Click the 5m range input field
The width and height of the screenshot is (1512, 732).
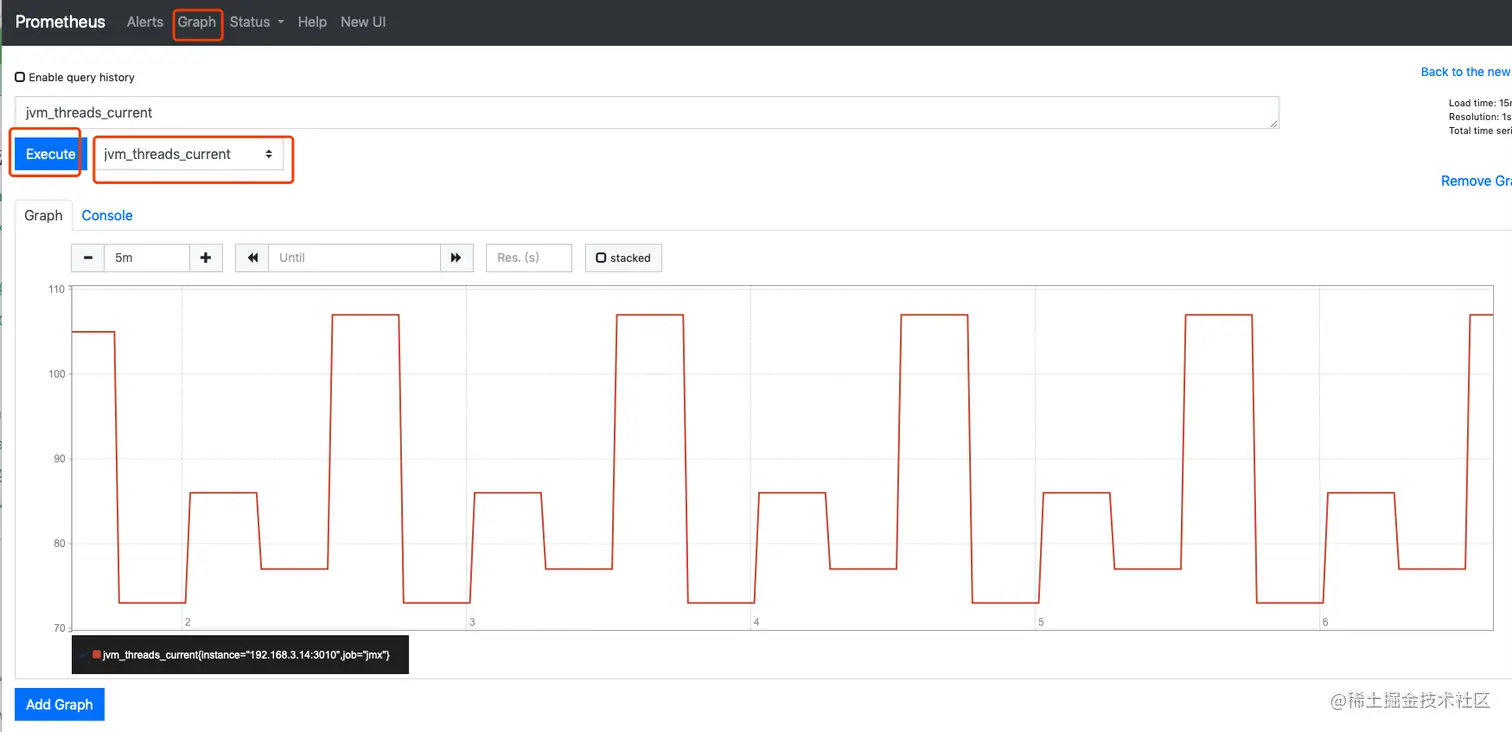(x=146, y=258)
